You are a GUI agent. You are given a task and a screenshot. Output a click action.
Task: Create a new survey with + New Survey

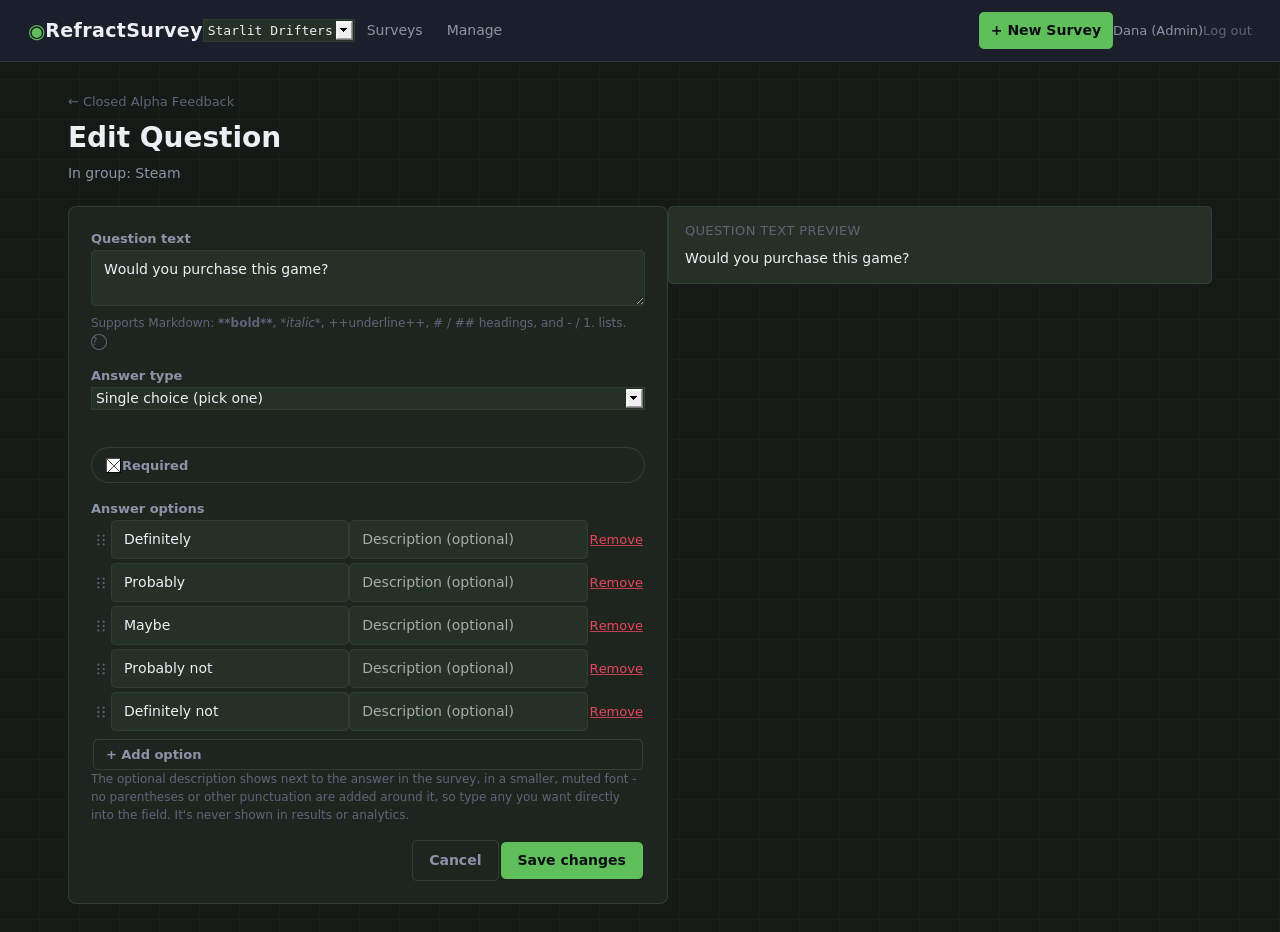[1046, 30]
